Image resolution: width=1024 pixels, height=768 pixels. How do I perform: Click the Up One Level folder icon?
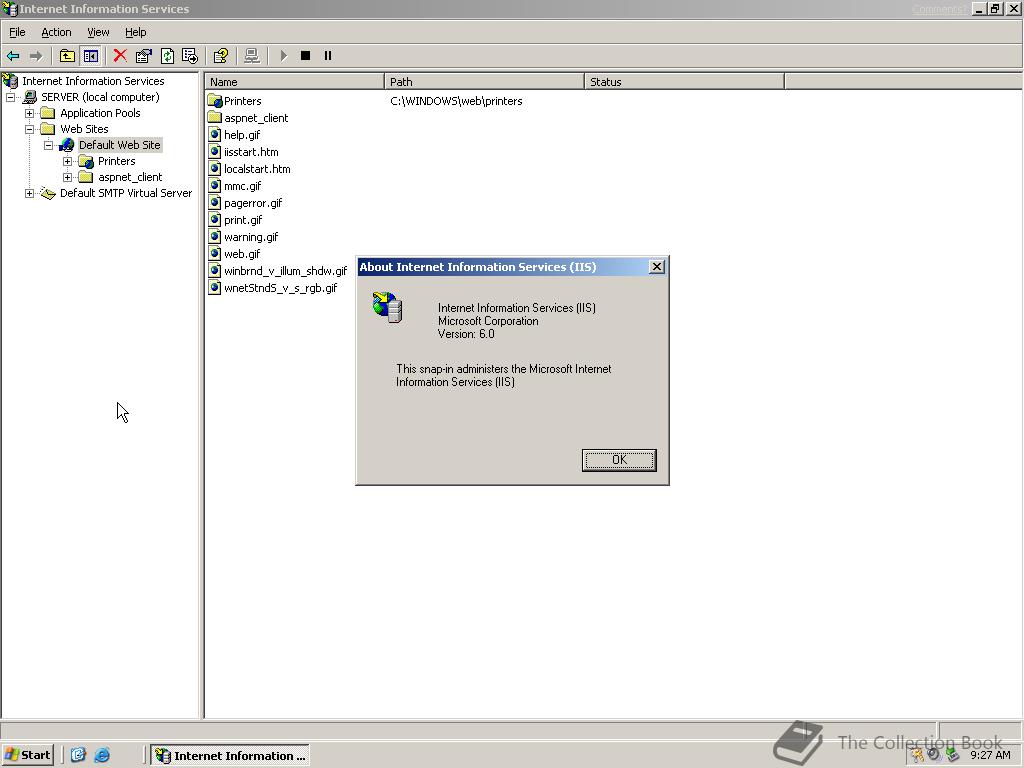[x=67, y=56]
